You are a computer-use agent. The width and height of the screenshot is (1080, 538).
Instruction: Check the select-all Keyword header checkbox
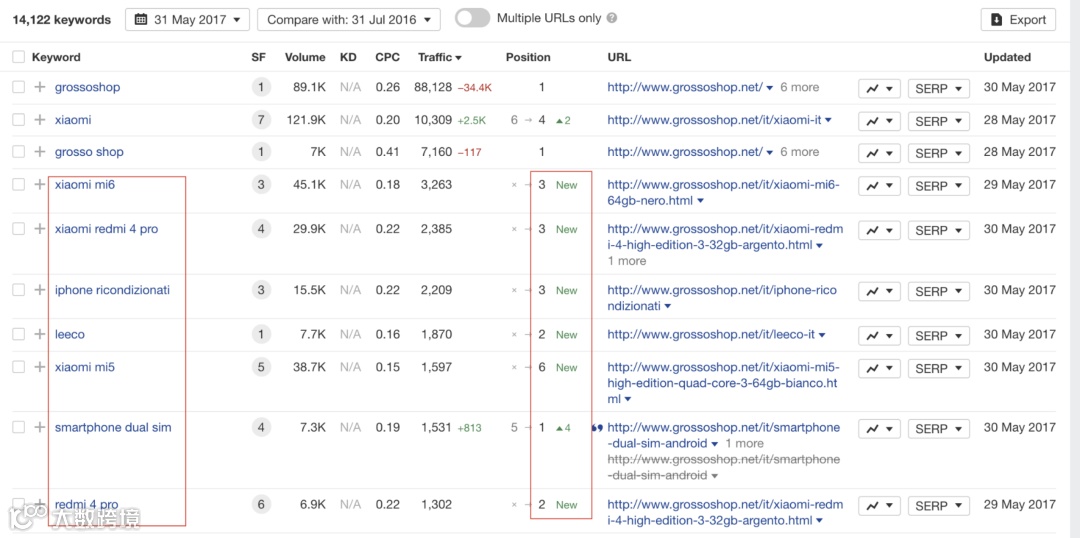tap(19, 57)
